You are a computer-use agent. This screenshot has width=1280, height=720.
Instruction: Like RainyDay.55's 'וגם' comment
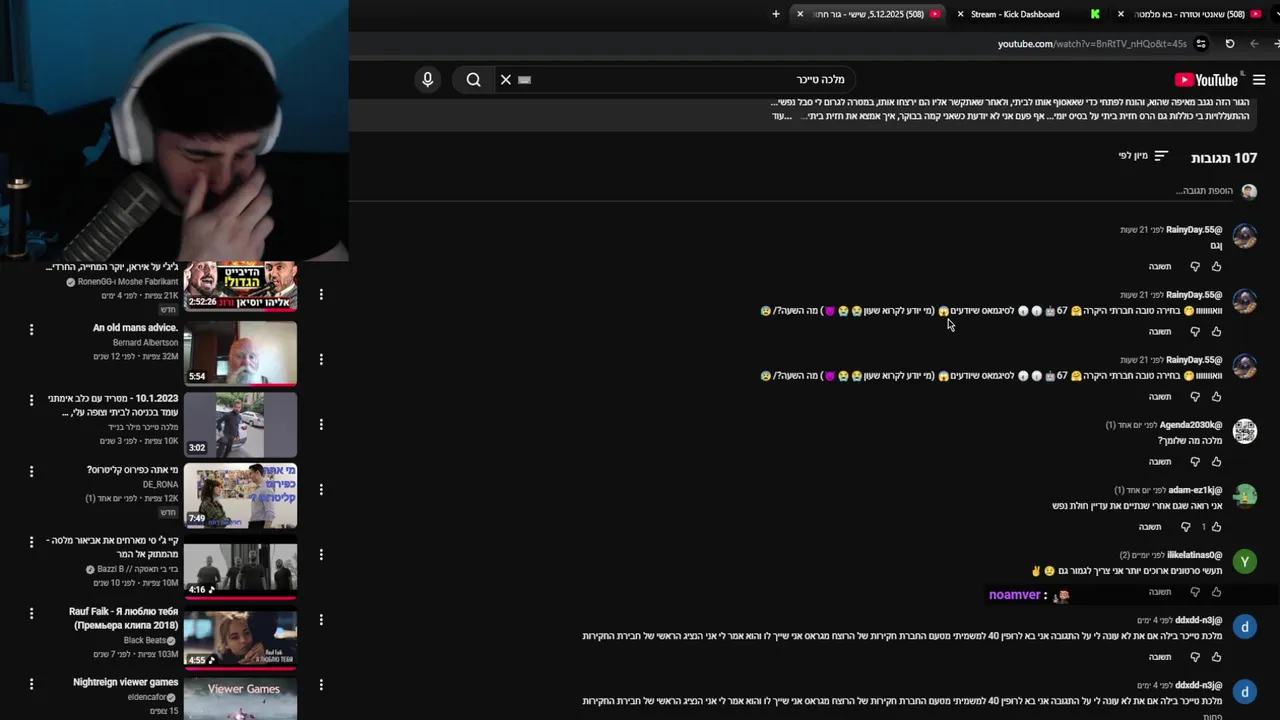point(1217,267)
